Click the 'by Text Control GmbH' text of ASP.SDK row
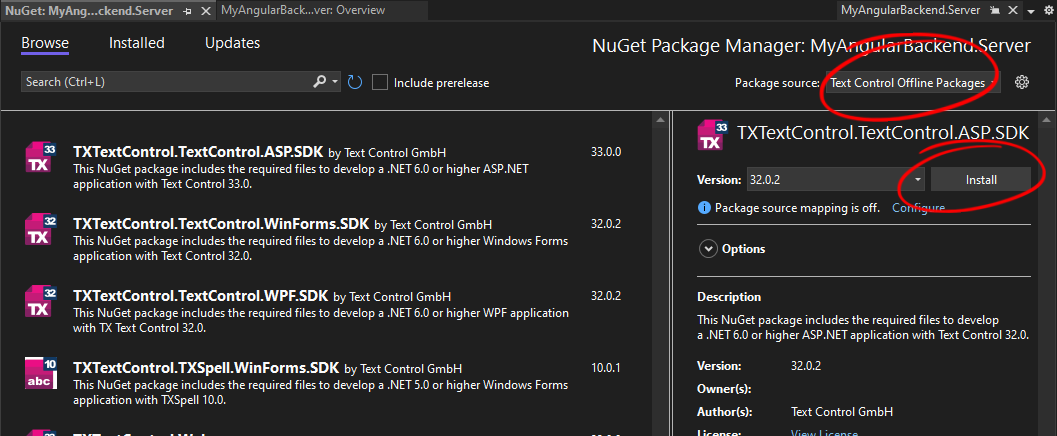1057x436 pixels. [387, 152]
